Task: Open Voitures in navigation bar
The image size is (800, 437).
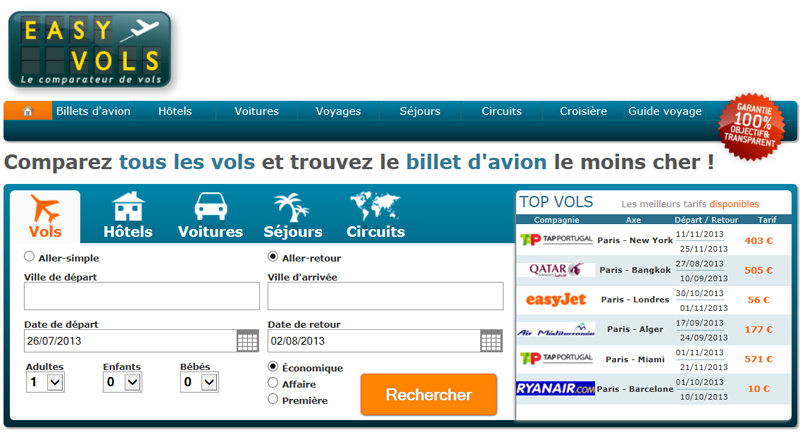Action: pyautogui.click(x=257, y=111)
